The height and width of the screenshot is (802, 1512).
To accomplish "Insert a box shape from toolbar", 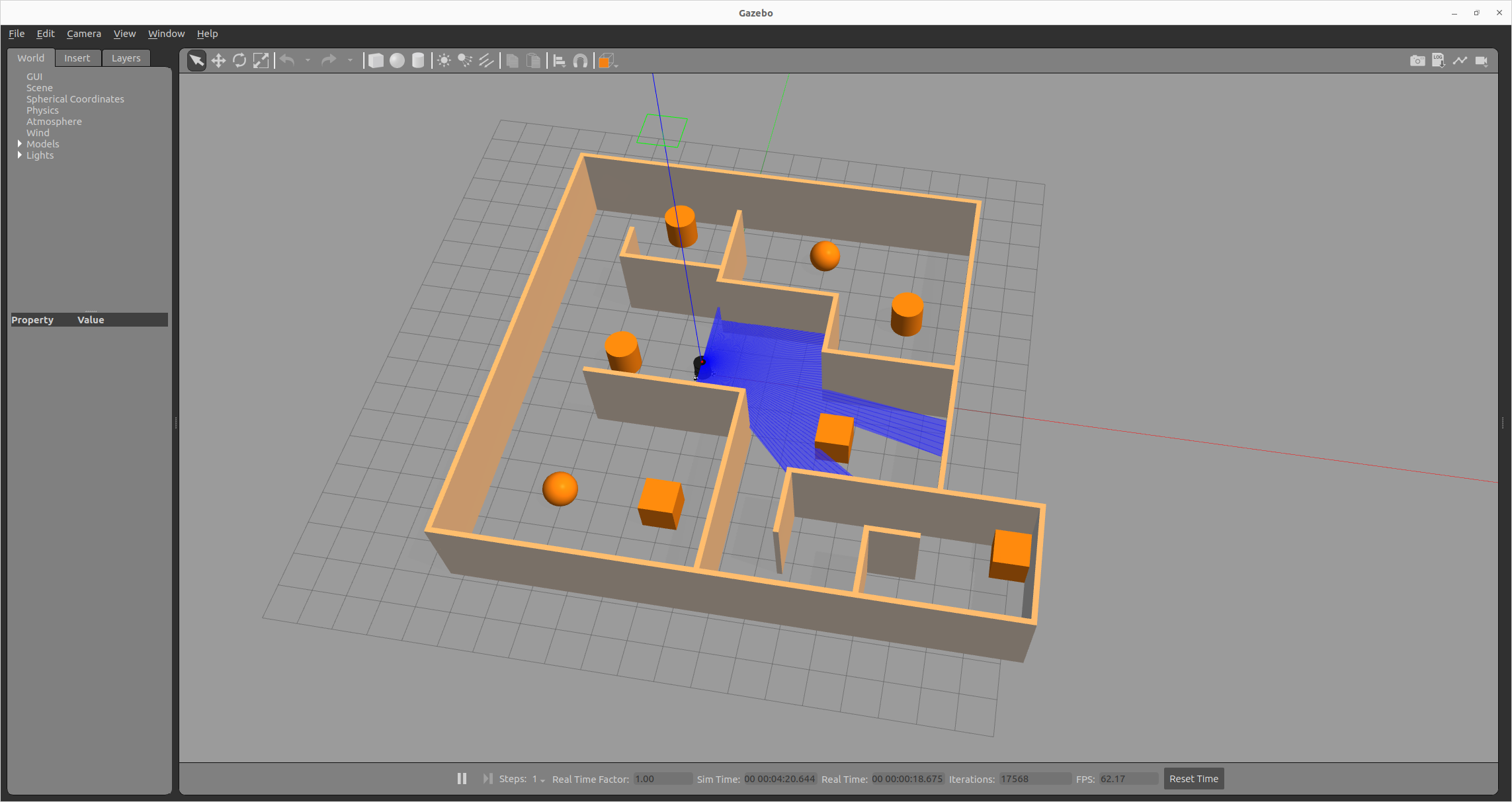I will click(x=376, y=61).
